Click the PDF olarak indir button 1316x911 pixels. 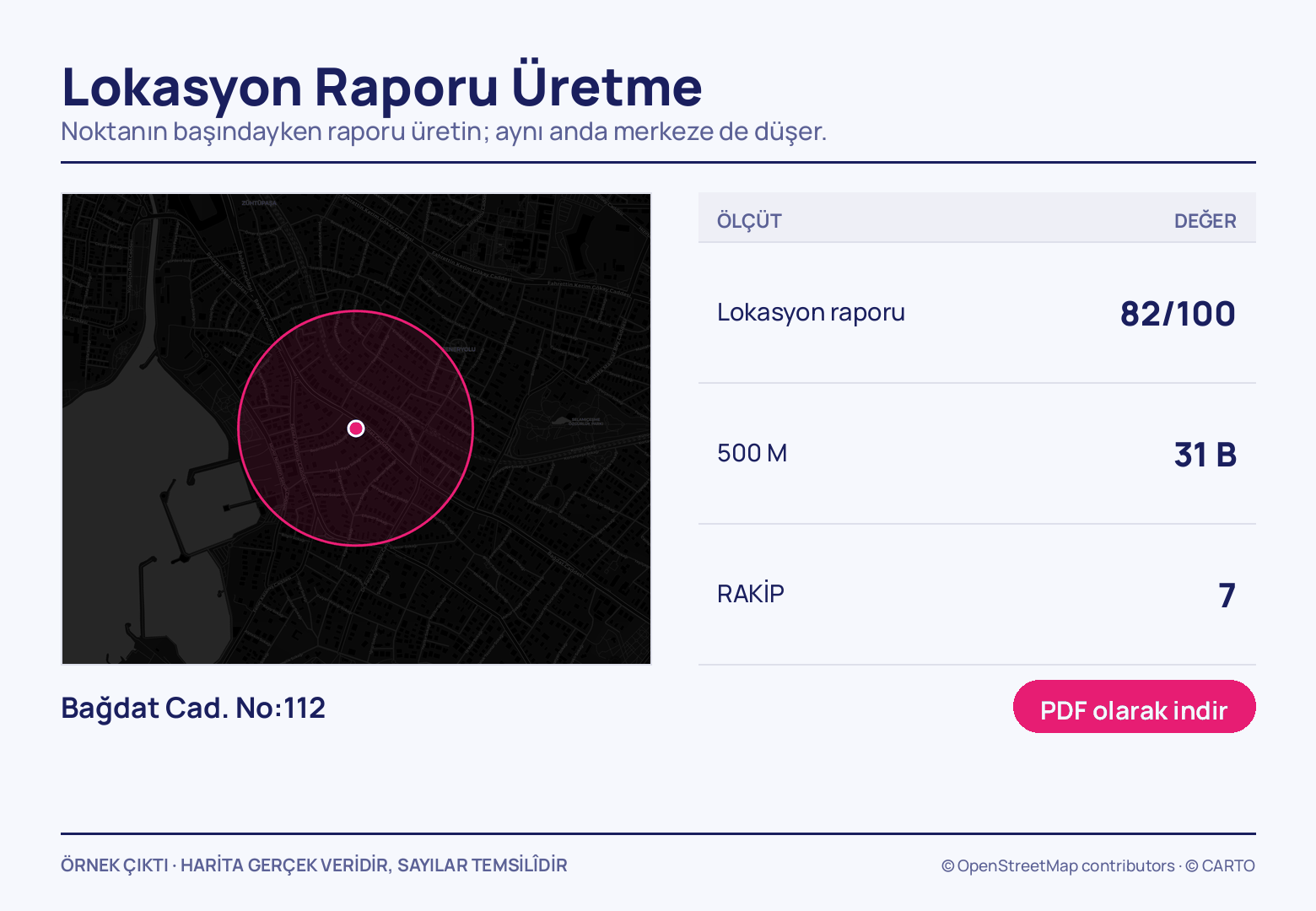(x=1134, y=707)
